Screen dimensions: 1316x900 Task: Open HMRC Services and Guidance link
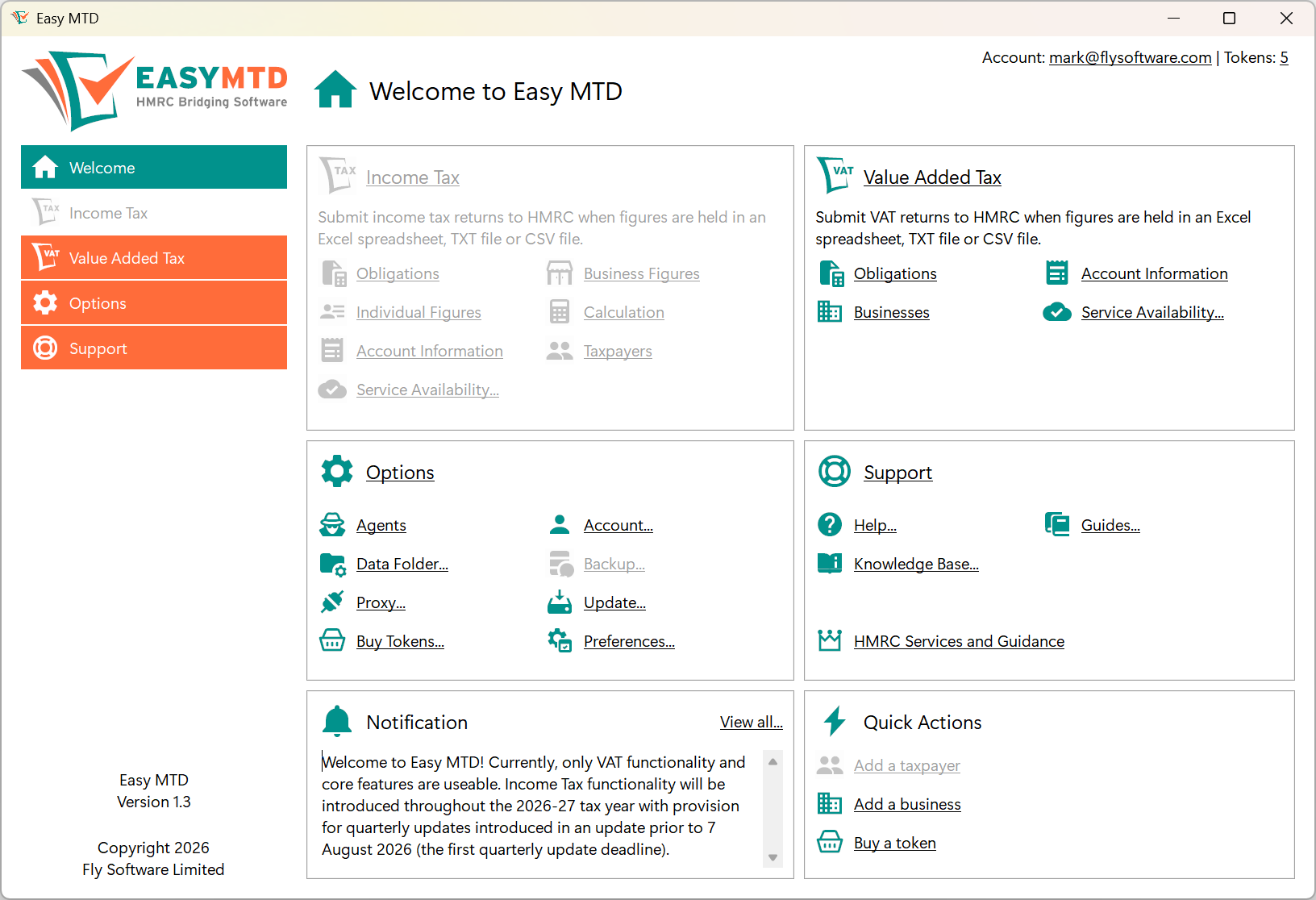(x=959, y=641)
